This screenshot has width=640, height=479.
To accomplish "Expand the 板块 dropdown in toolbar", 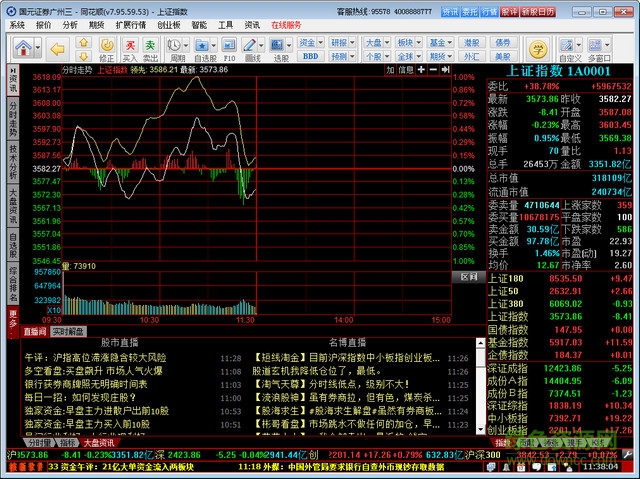I will pos(406,43).
